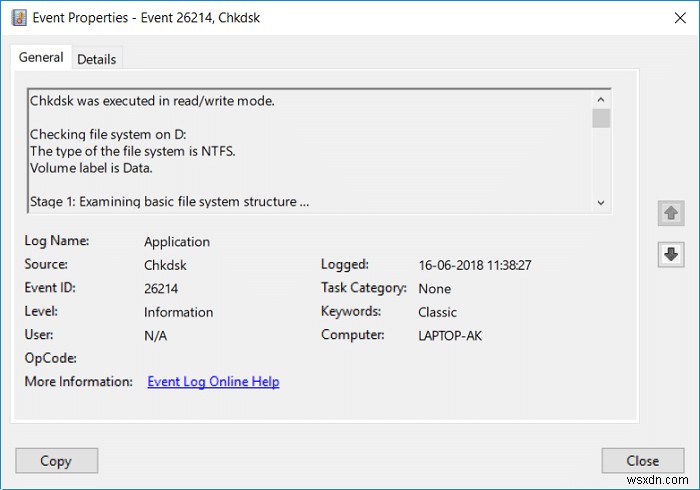Click the Close button

point(642,461)
